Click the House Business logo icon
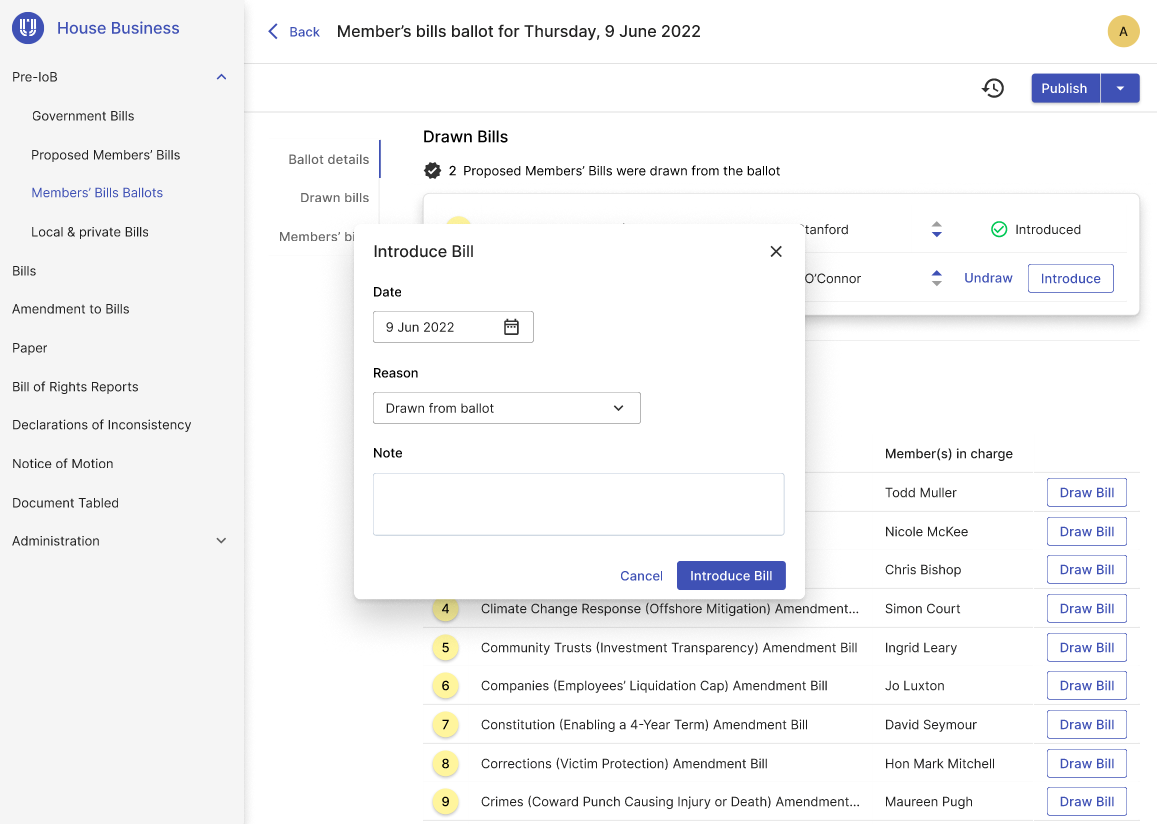1157x824 pixels. point(28,28)
